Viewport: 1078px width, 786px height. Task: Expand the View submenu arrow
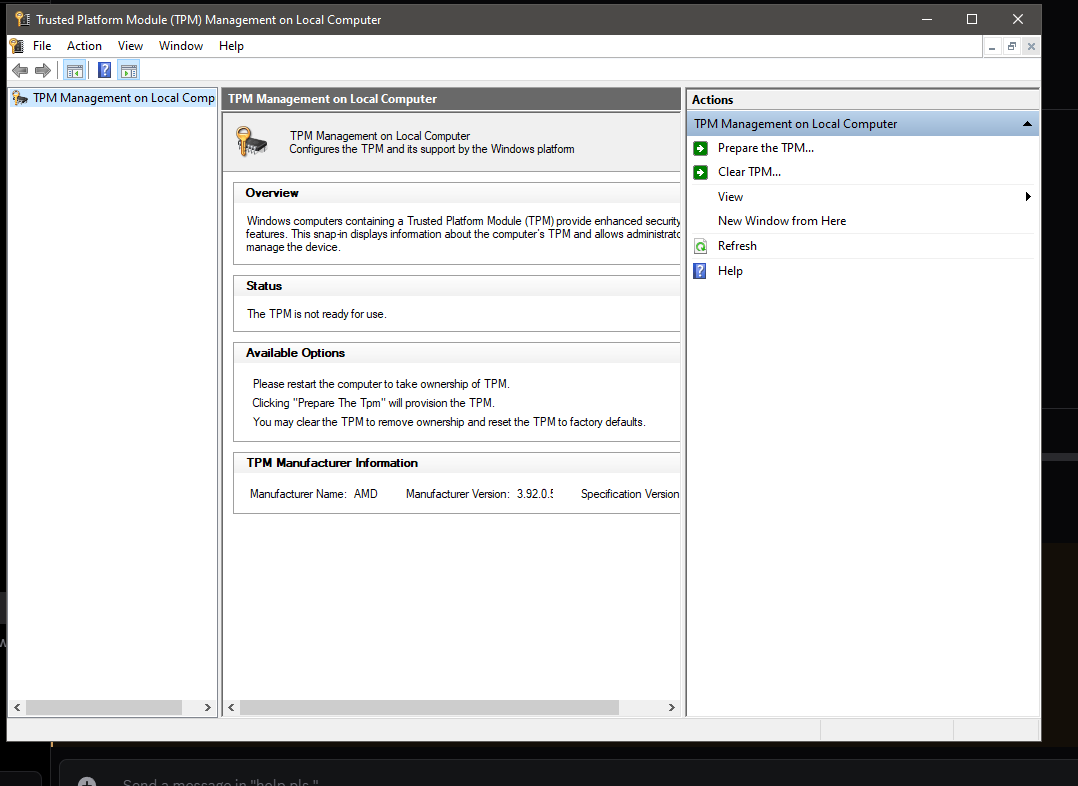pos(1028,197)
